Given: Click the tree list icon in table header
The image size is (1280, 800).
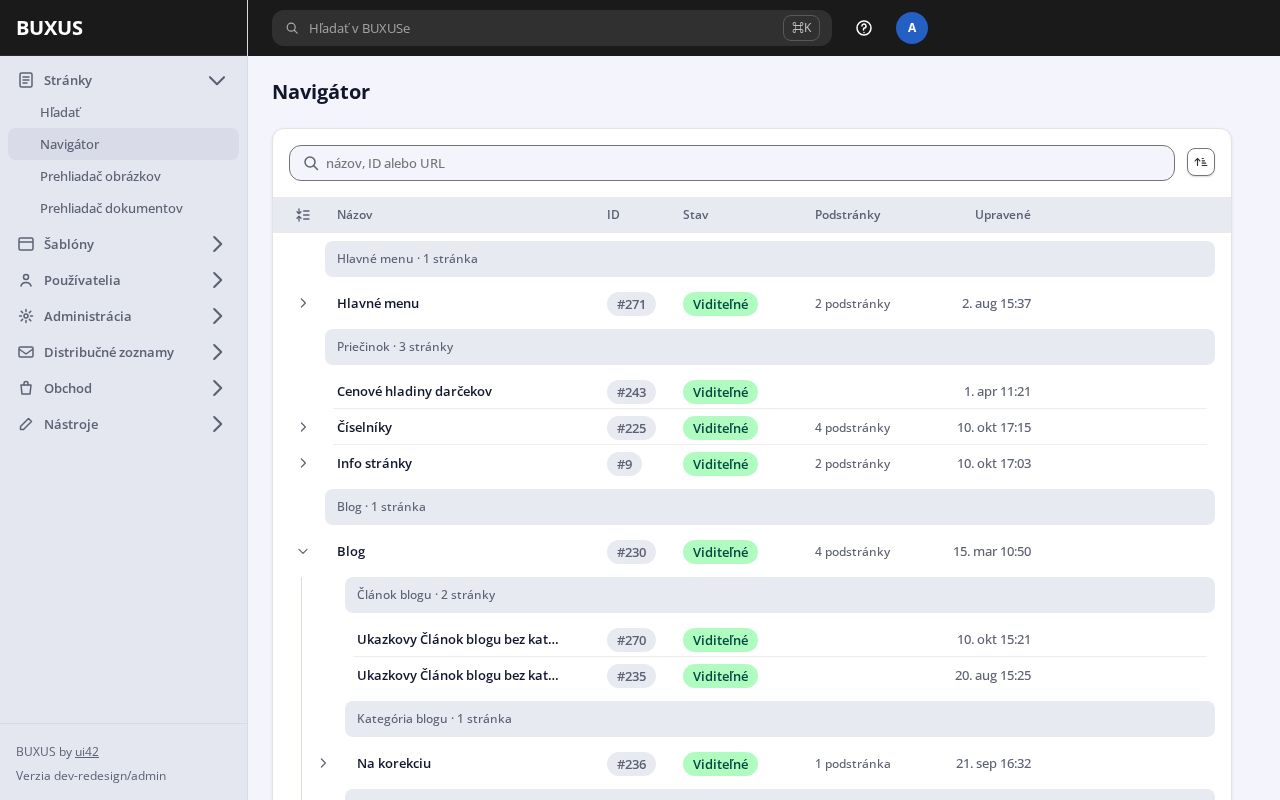Looking at the screenshot, I should [x=303, y=215].
